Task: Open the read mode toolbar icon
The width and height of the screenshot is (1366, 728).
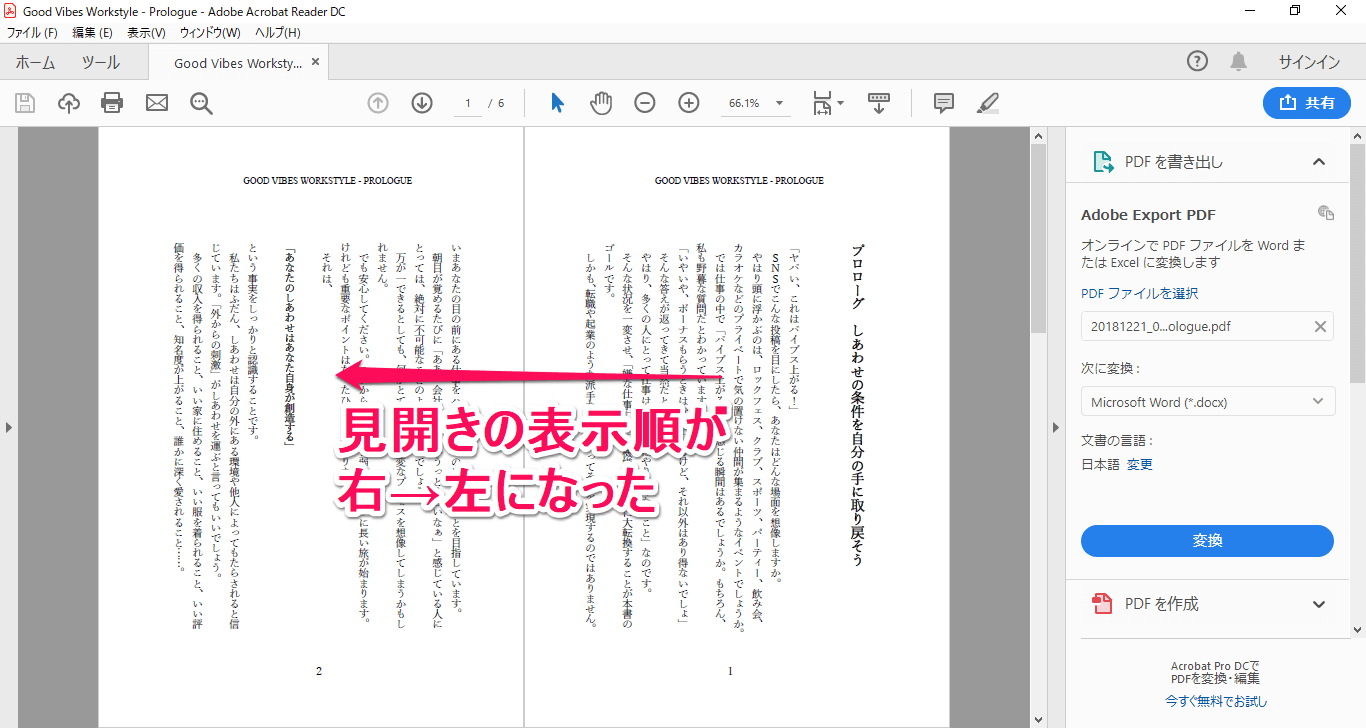Action: pos(879,103)
